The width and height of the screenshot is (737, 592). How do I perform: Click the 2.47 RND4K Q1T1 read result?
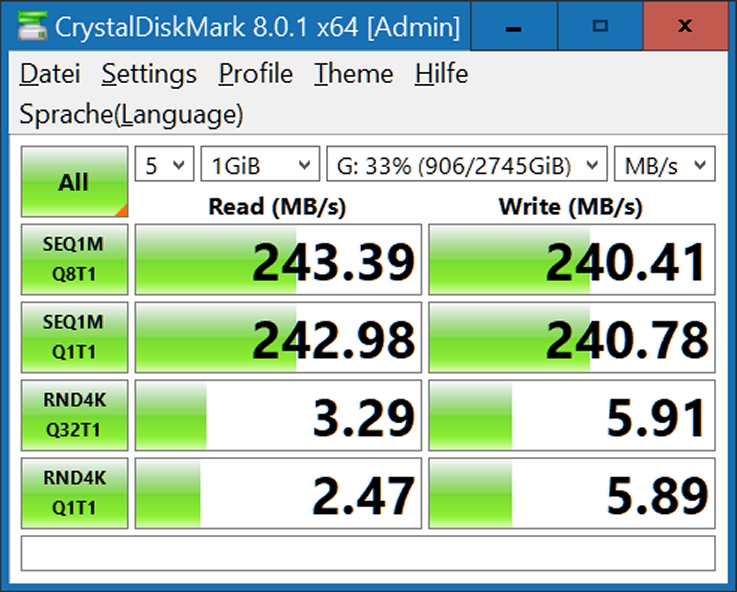point(278,493)
